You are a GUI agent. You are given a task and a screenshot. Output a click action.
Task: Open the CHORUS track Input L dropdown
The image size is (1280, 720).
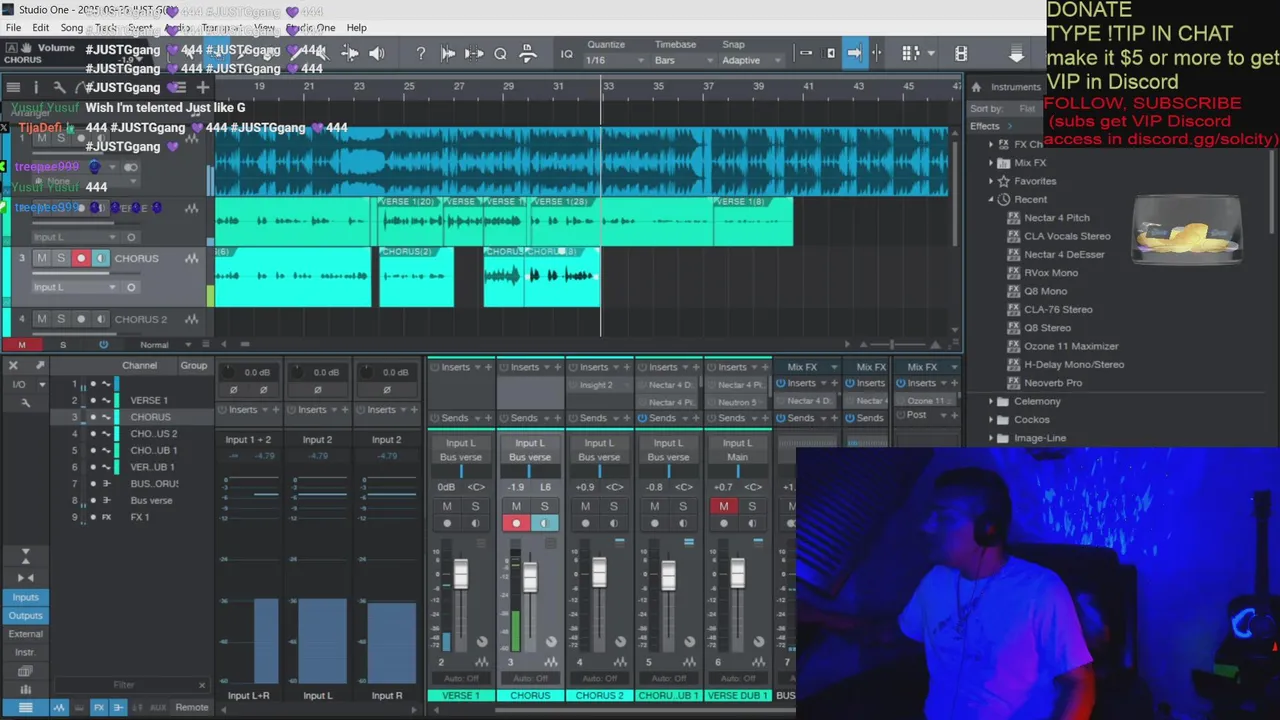click(x=75, y=287)
